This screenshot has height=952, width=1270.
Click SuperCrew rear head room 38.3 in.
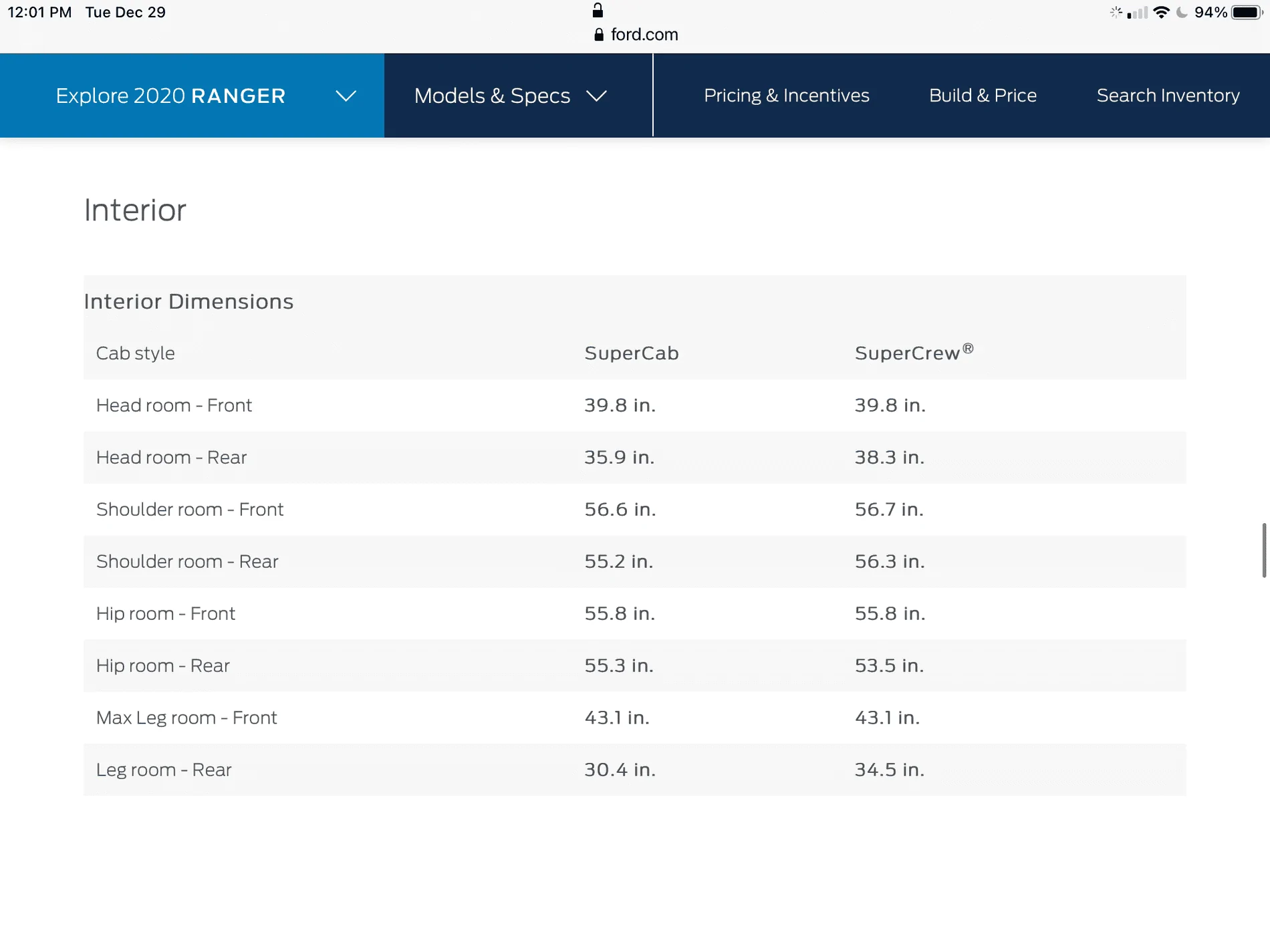(890, 457)
